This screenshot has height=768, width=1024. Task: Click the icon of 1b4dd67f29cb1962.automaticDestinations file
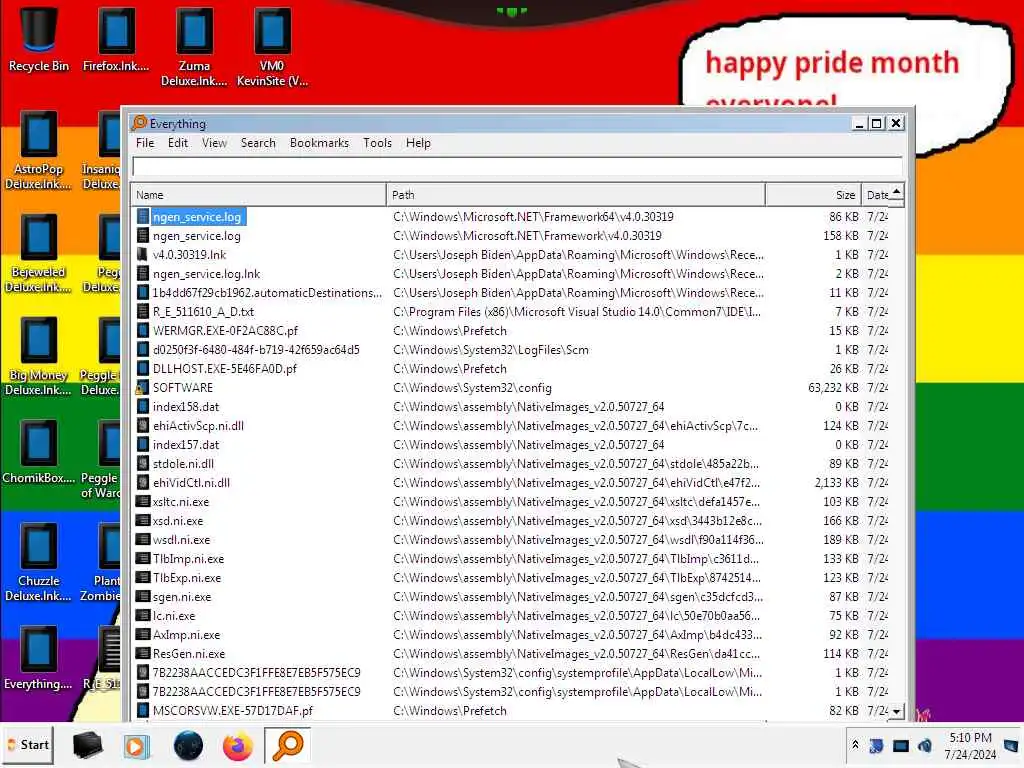tap(142, 293)
